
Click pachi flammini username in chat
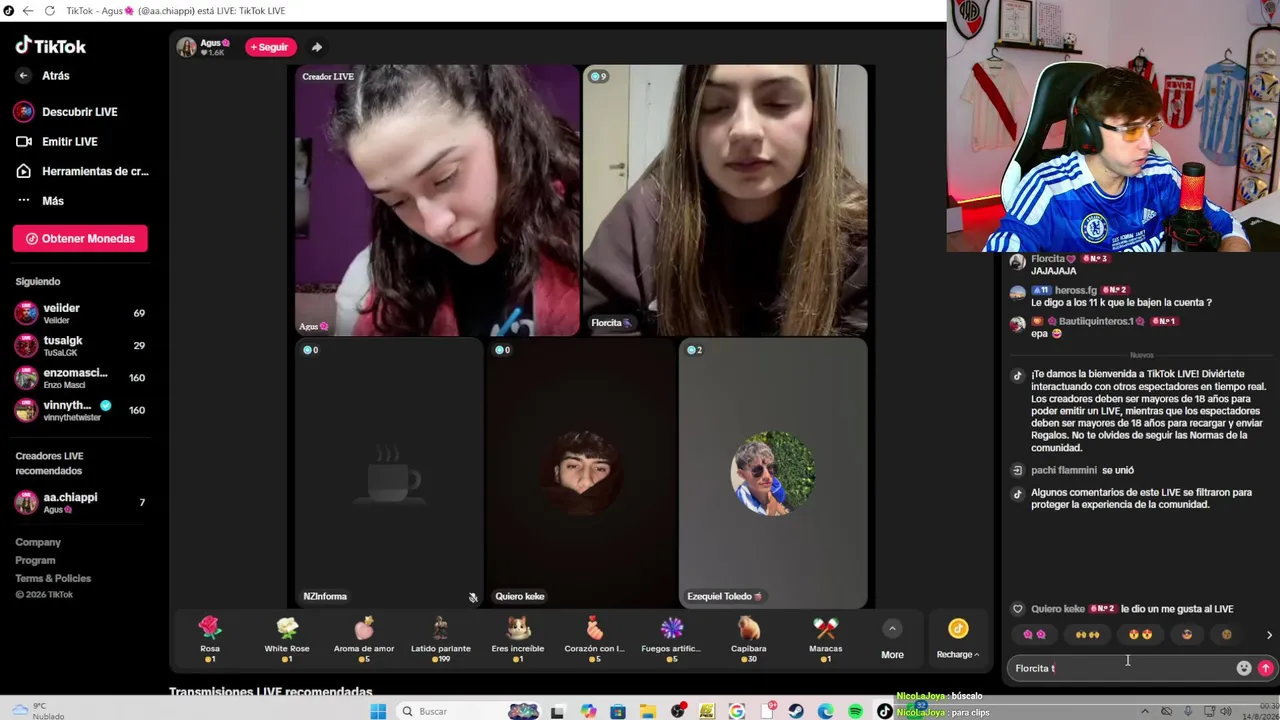click(x=1064, y=470)
